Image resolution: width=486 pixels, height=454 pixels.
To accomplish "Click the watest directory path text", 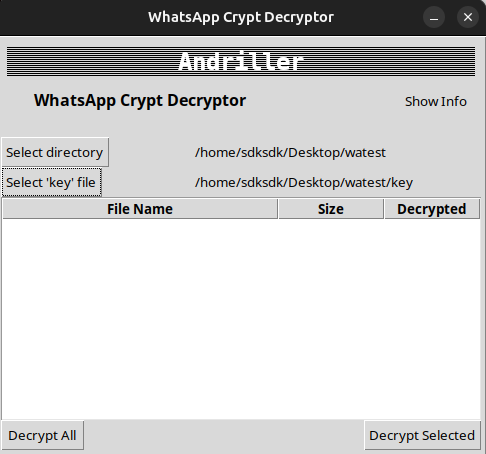I will (x=290, y=153).
